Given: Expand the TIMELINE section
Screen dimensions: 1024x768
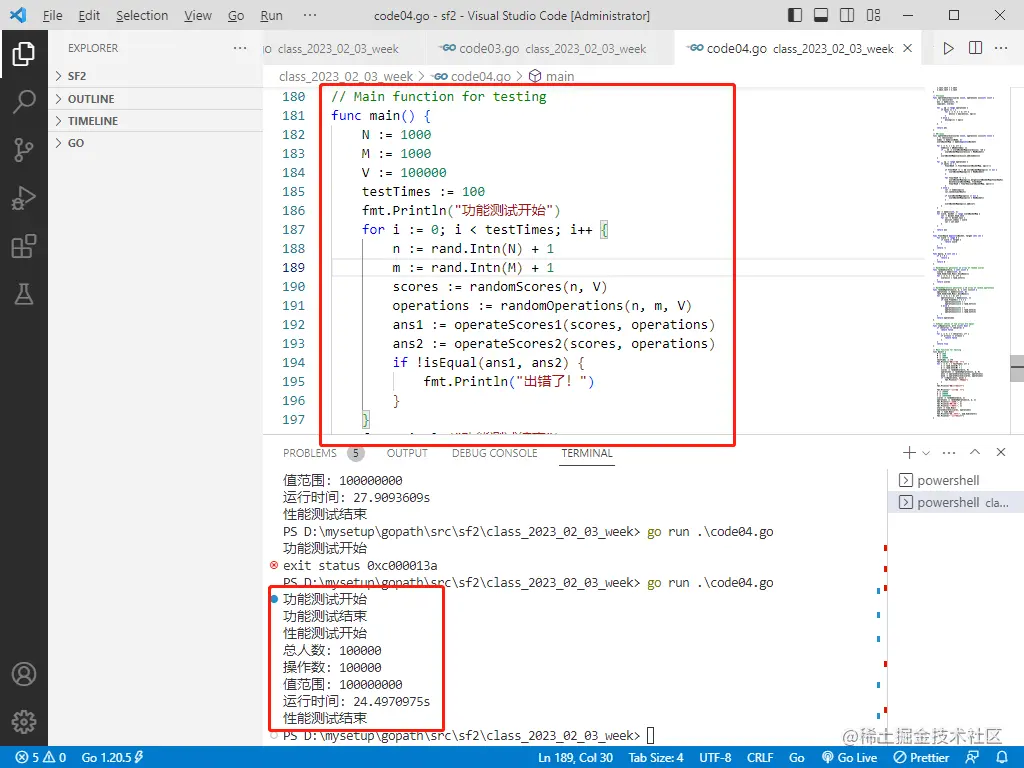Looking at the screenshot, I should [x=155, y=121].
